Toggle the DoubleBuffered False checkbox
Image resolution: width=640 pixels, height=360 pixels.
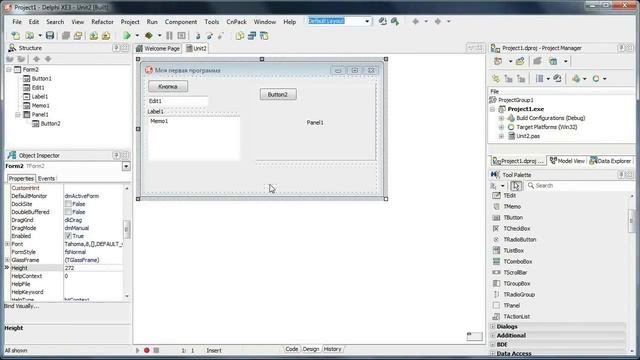[x=68, y=212]
